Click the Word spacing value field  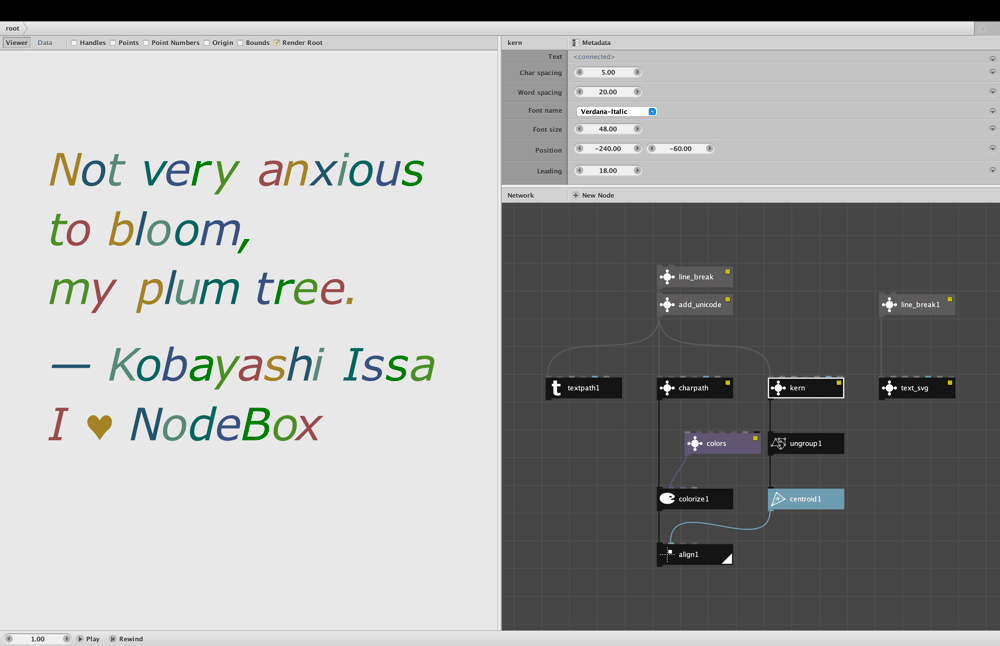(x=608, y=92)
